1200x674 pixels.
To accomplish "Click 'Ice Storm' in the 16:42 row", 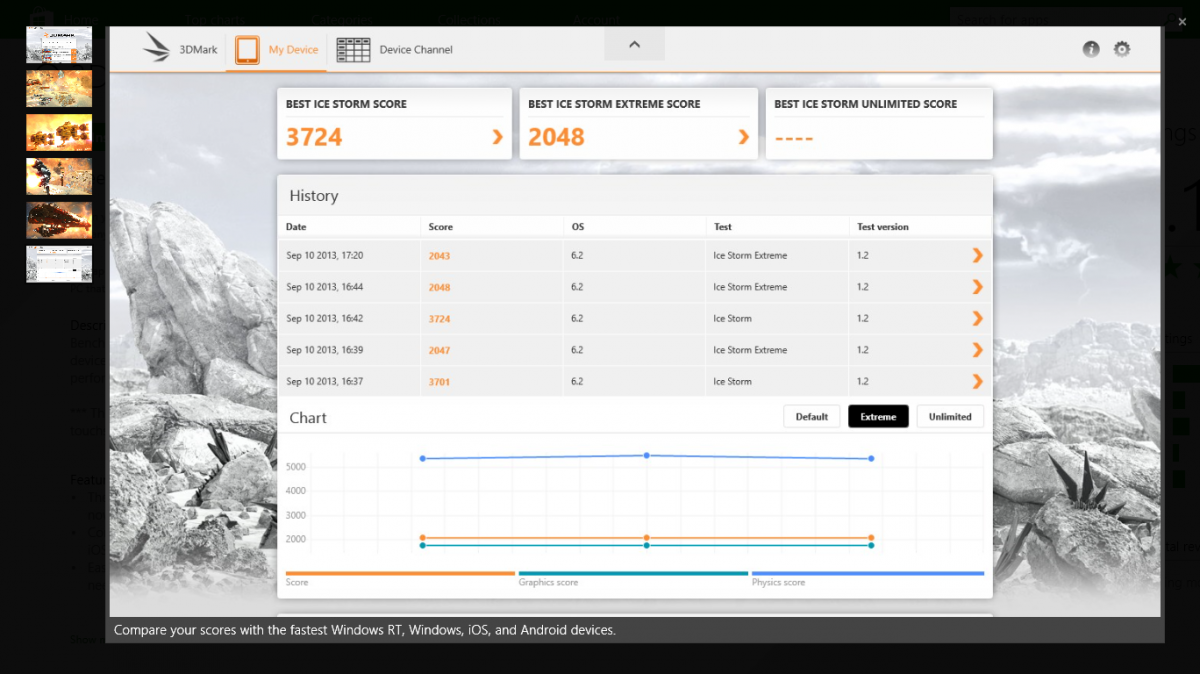I will pyautogui.click(x=732, y=319).
